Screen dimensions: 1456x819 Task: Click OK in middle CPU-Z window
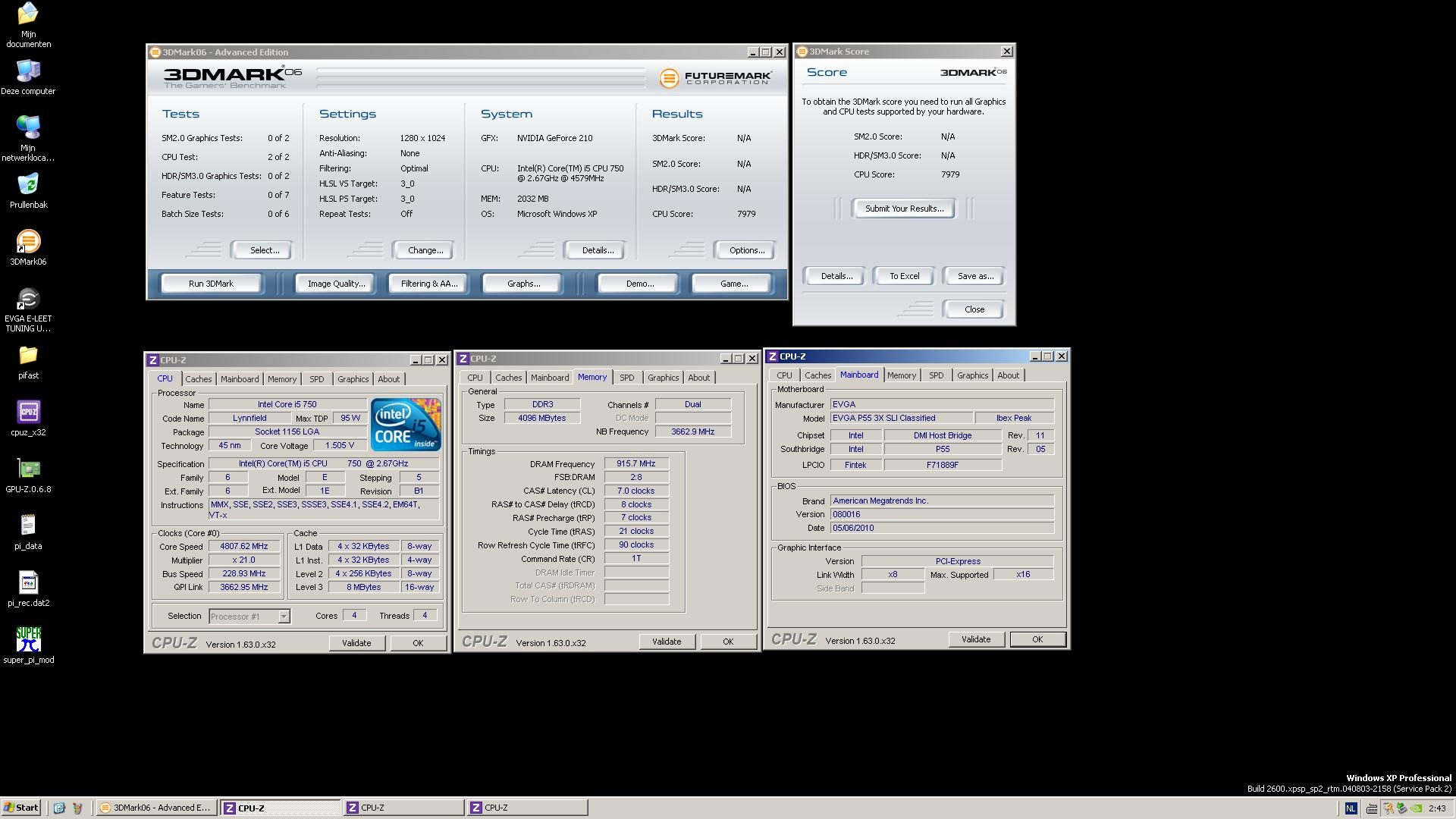[728, 642]
